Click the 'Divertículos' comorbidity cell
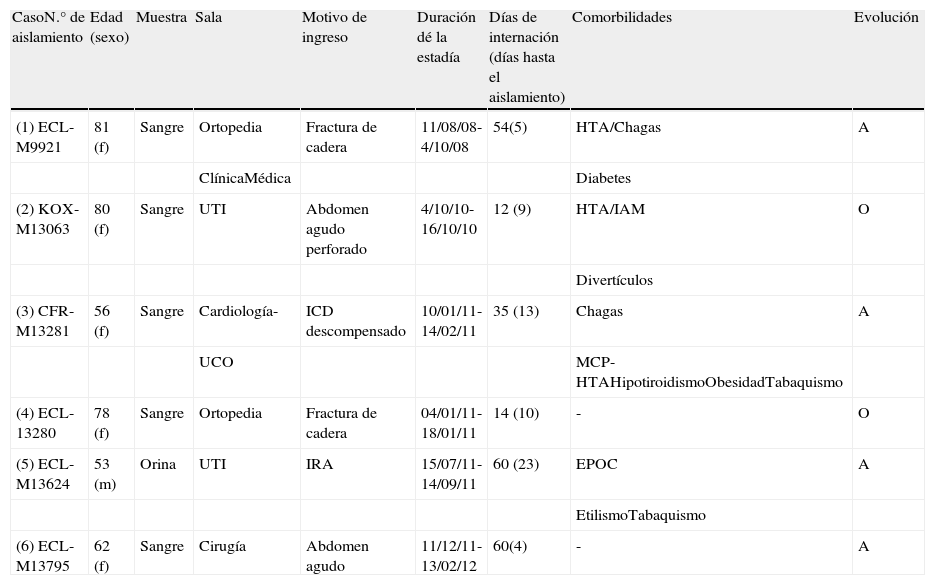The width and height of the screenshot is (935, 585). coord(614,280)
